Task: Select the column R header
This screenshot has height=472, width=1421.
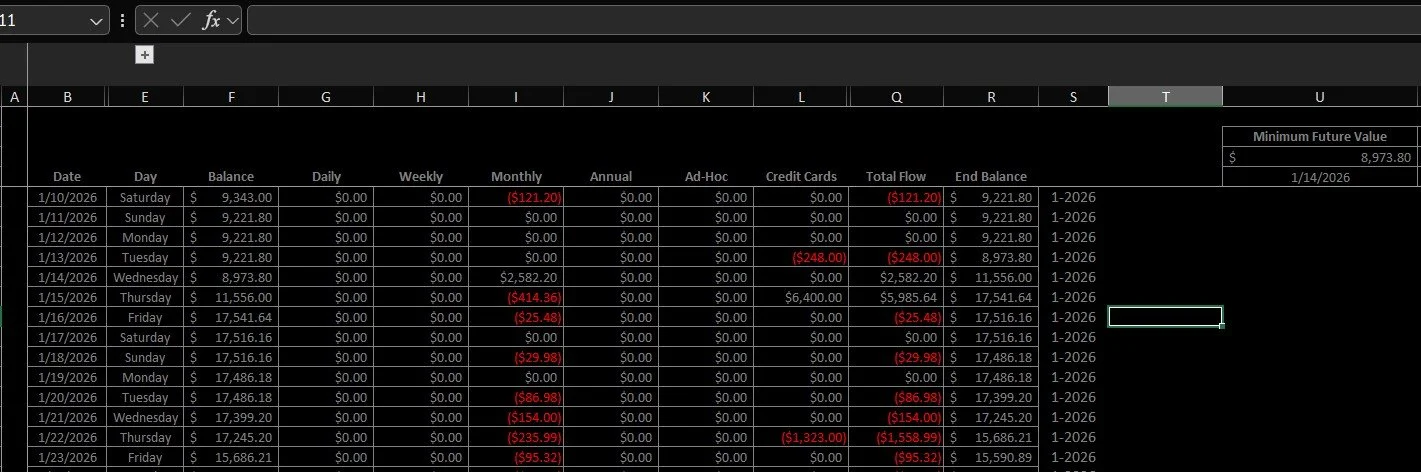Action: click(991, 97)
